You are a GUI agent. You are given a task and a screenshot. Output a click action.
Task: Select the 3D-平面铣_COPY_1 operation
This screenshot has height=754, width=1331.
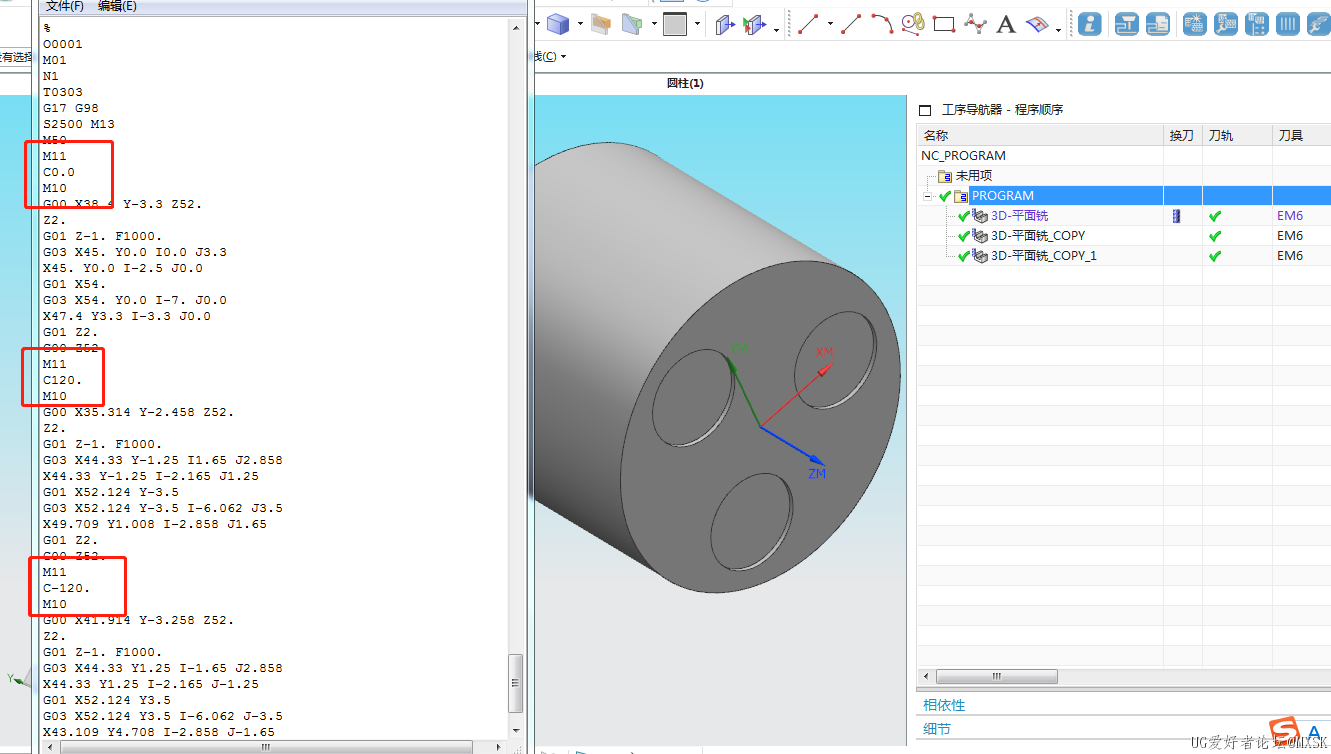[x=1043, y=256]
